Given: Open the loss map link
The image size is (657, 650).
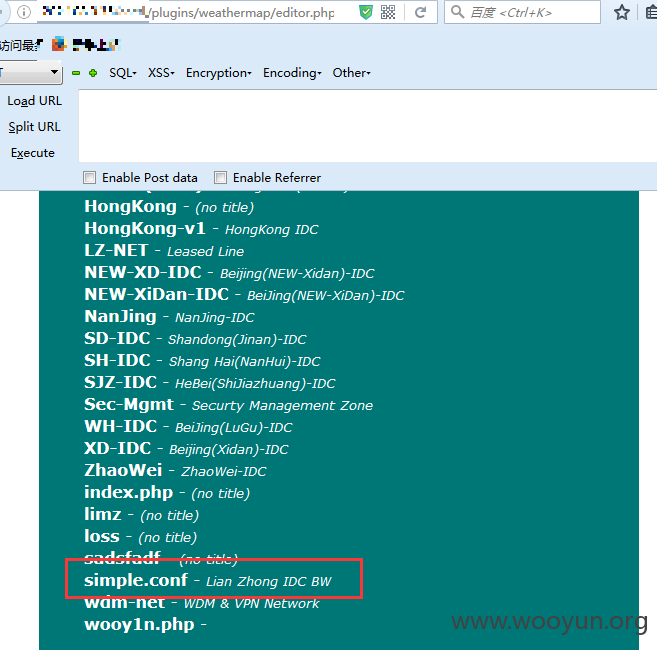Looking at the screenshot, I should click(102, 536).
